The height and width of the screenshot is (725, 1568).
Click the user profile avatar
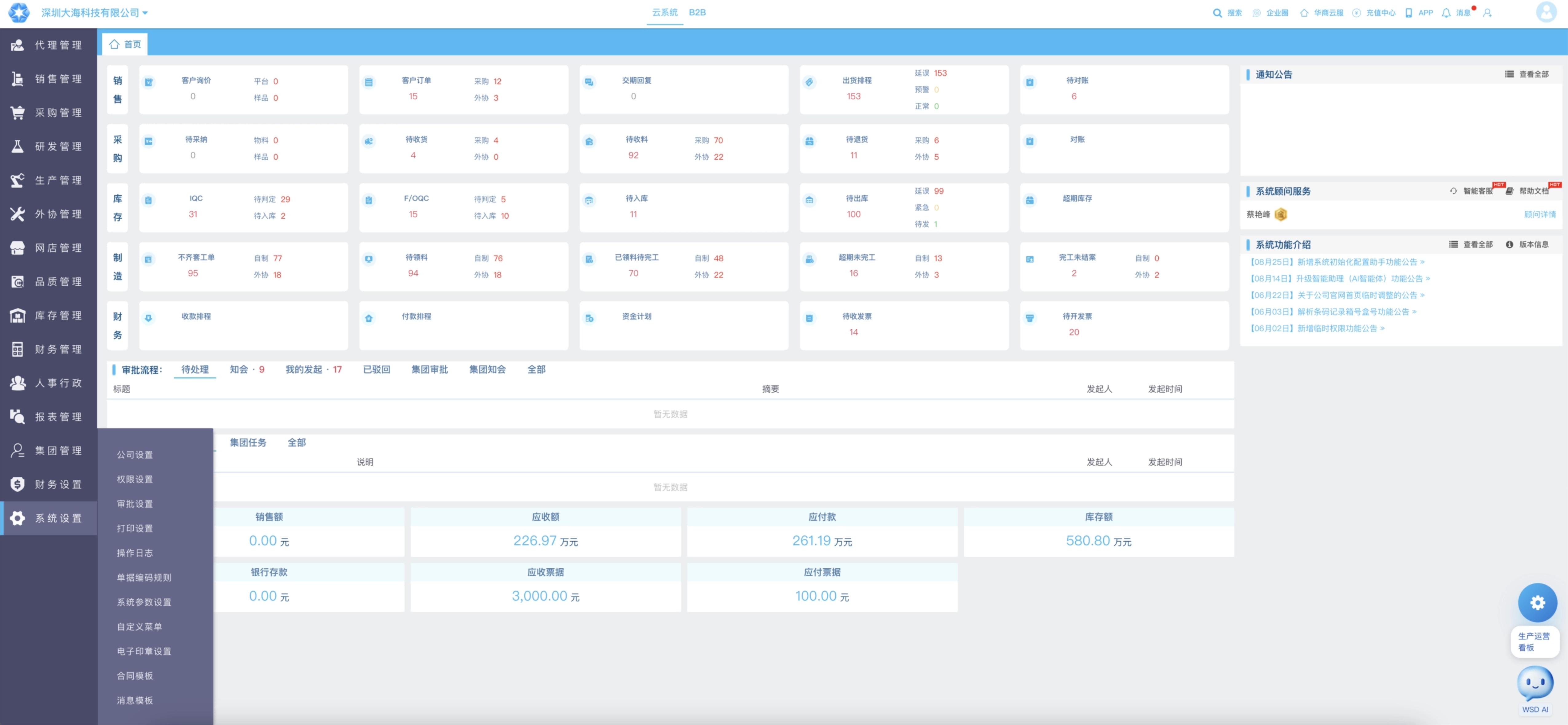(x=1546, y=12)
